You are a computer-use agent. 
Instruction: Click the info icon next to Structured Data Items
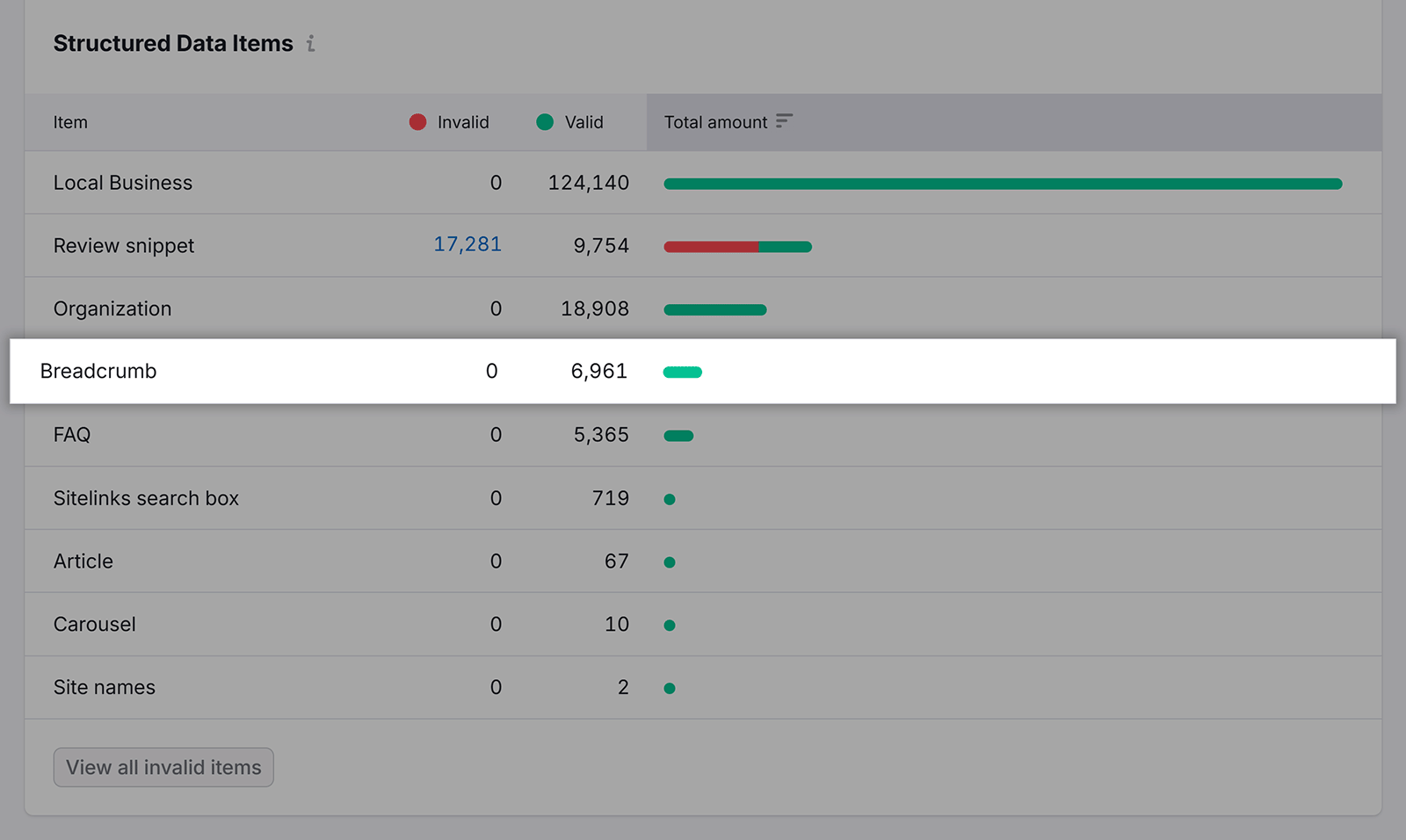309,42
